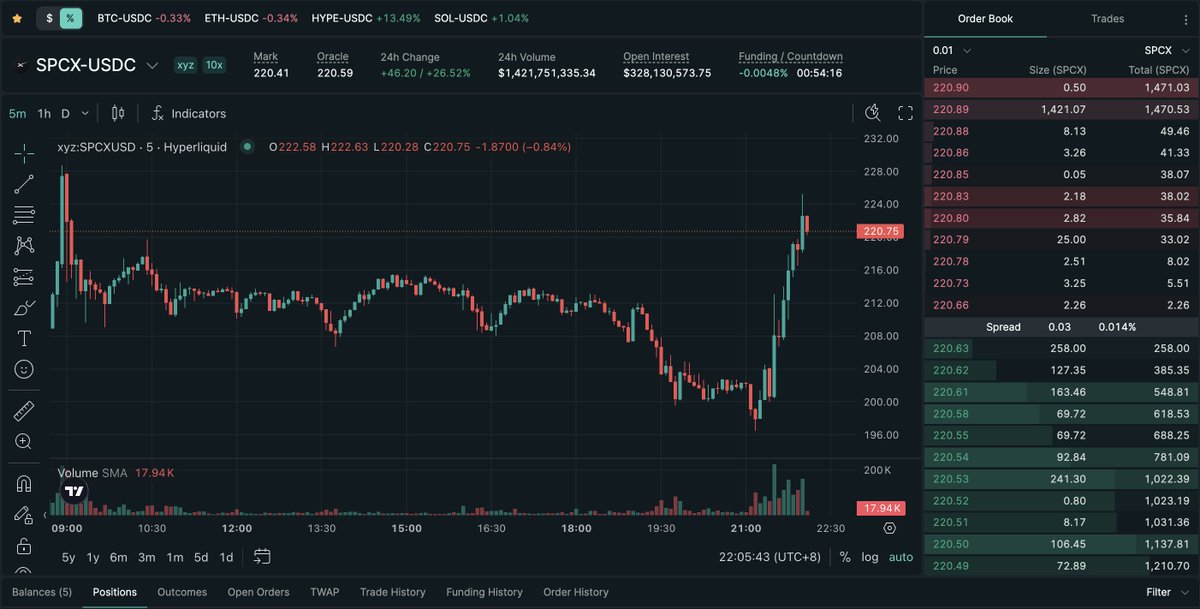
Task: Click the 220.90 ask price row
Action: [1062, 88]
